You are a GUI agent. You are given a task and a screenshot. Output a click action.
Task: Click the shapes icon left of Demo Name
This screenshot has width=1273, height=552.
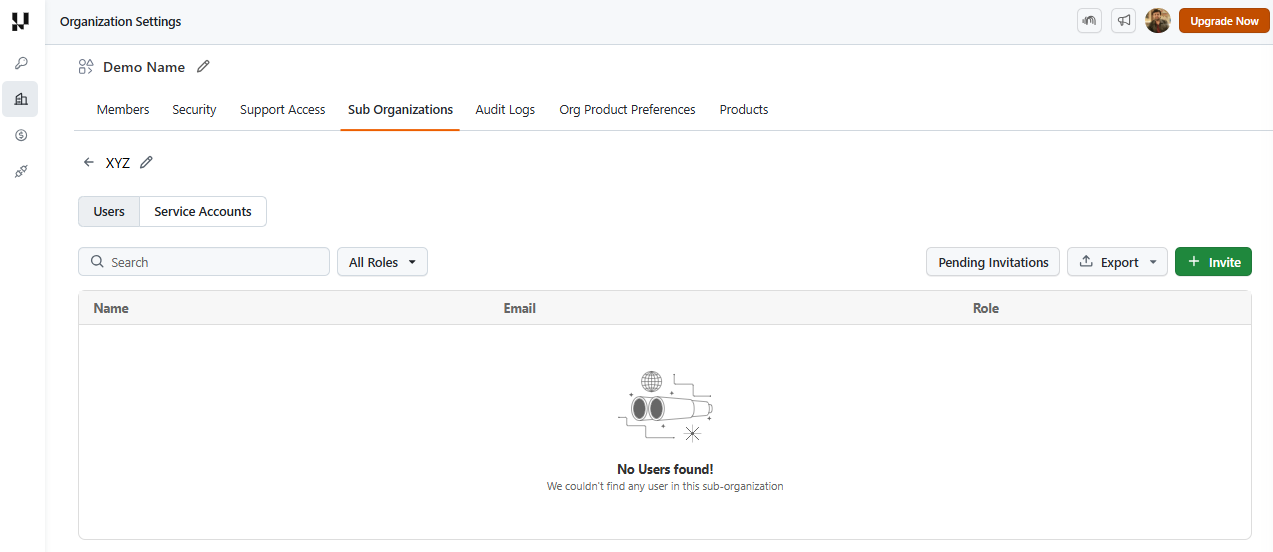pyautogui.click(x=86, y=67)
